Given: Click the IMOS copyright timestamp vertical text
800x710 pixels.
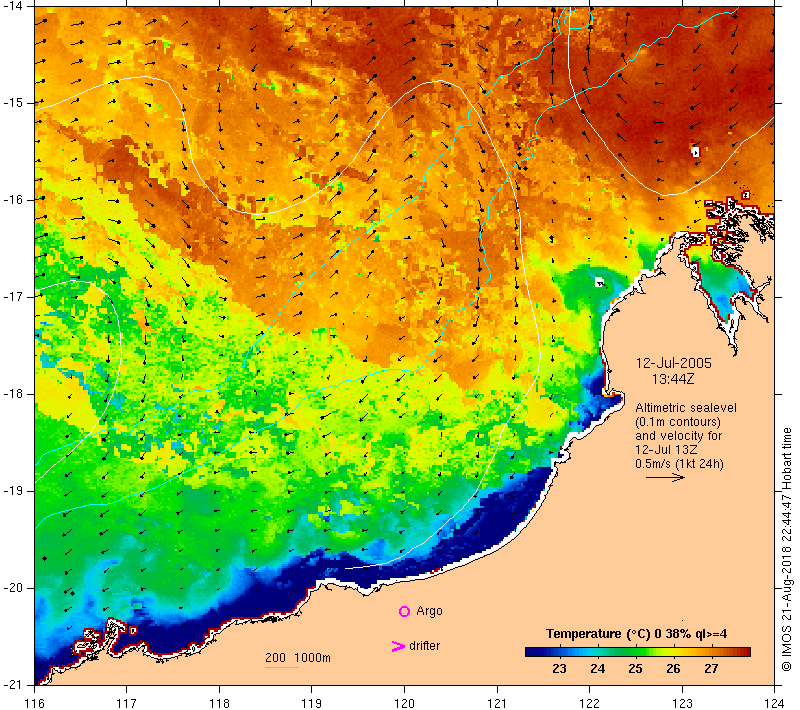Looking at the screenshot, I should 786,549.
